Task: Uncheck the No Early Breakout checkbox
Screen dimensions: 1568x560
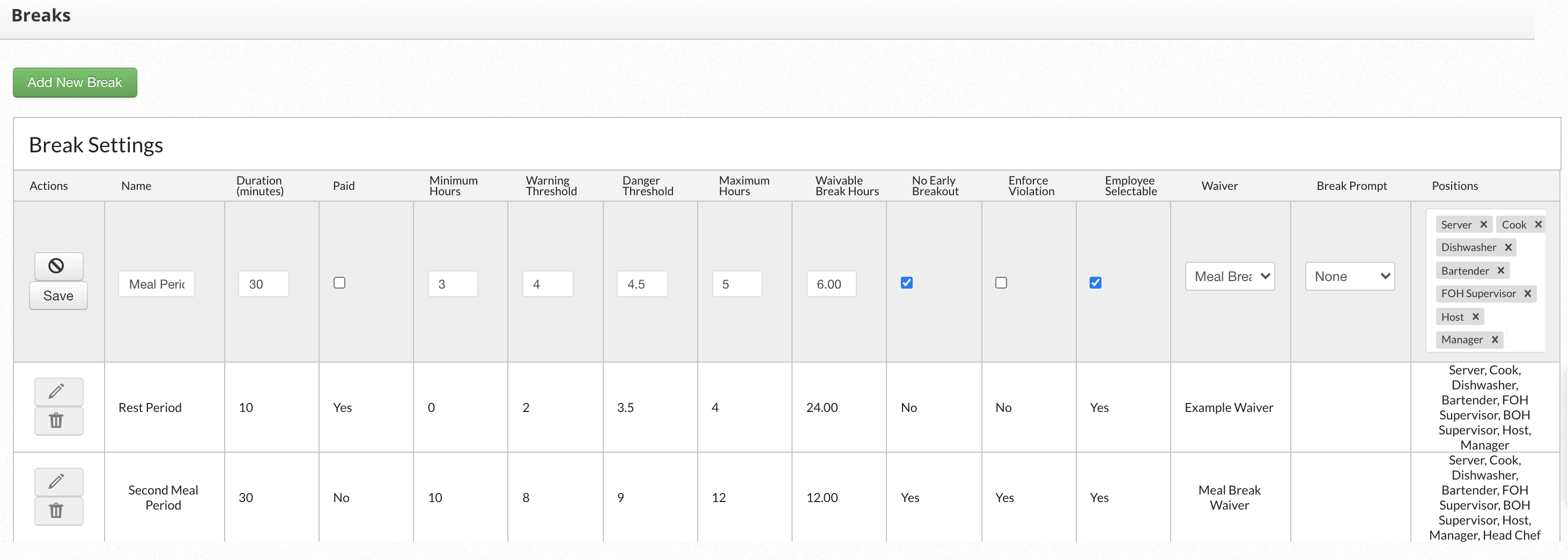Action: click(x=906, y=283)
